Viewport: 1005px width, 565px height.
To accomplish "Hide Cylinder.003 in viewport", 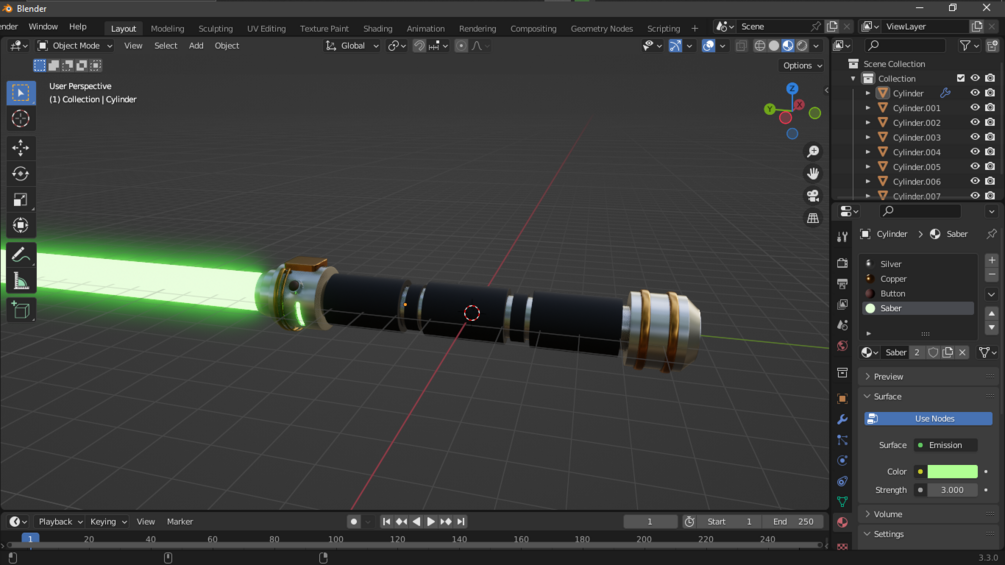I will (x=975, y=137).
